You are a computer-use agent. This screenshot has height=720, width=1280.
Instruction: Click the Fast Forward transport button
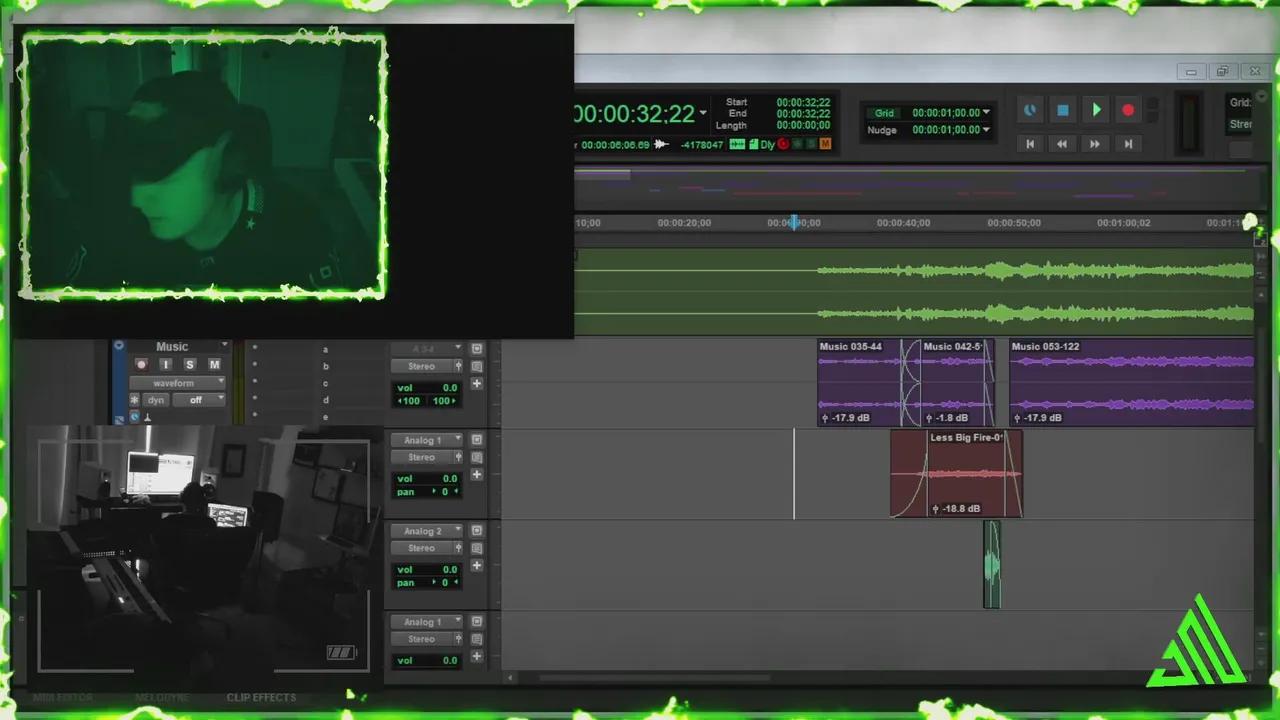[x=1095, y=144]
